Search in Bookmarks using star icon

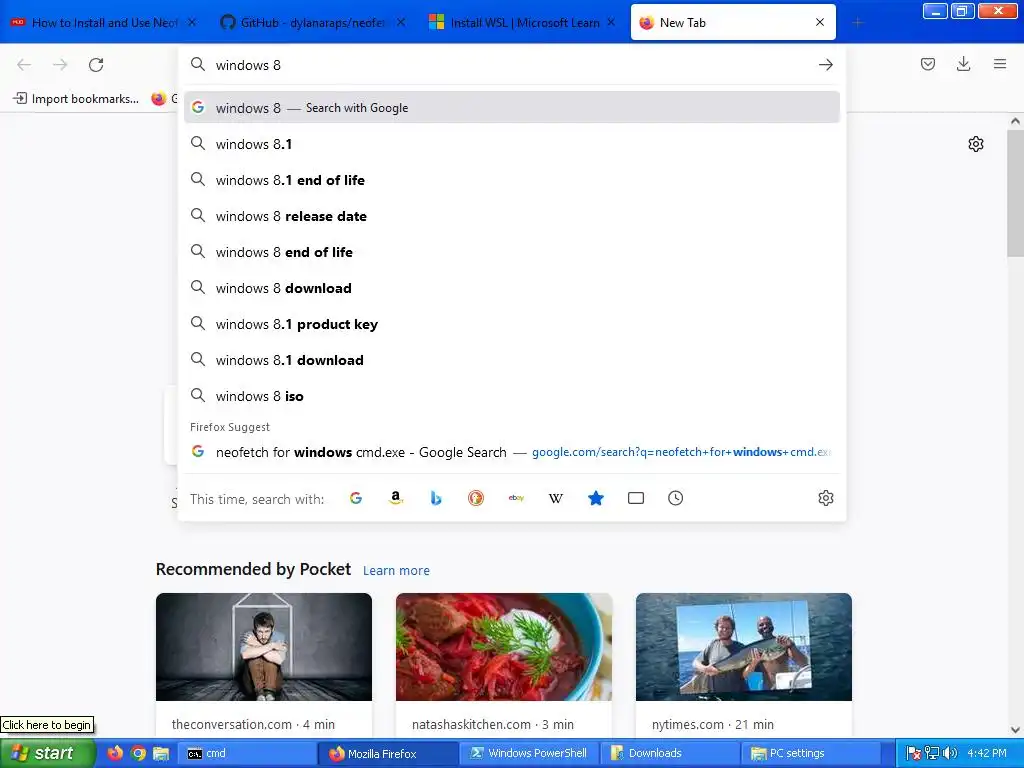coord(596,498)
